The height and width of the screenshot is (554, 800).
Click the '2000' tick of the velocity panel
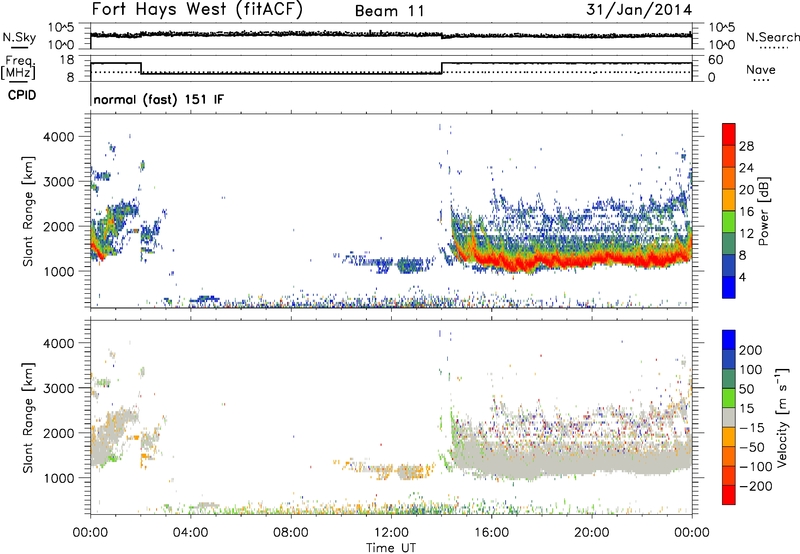click(59, 433)
